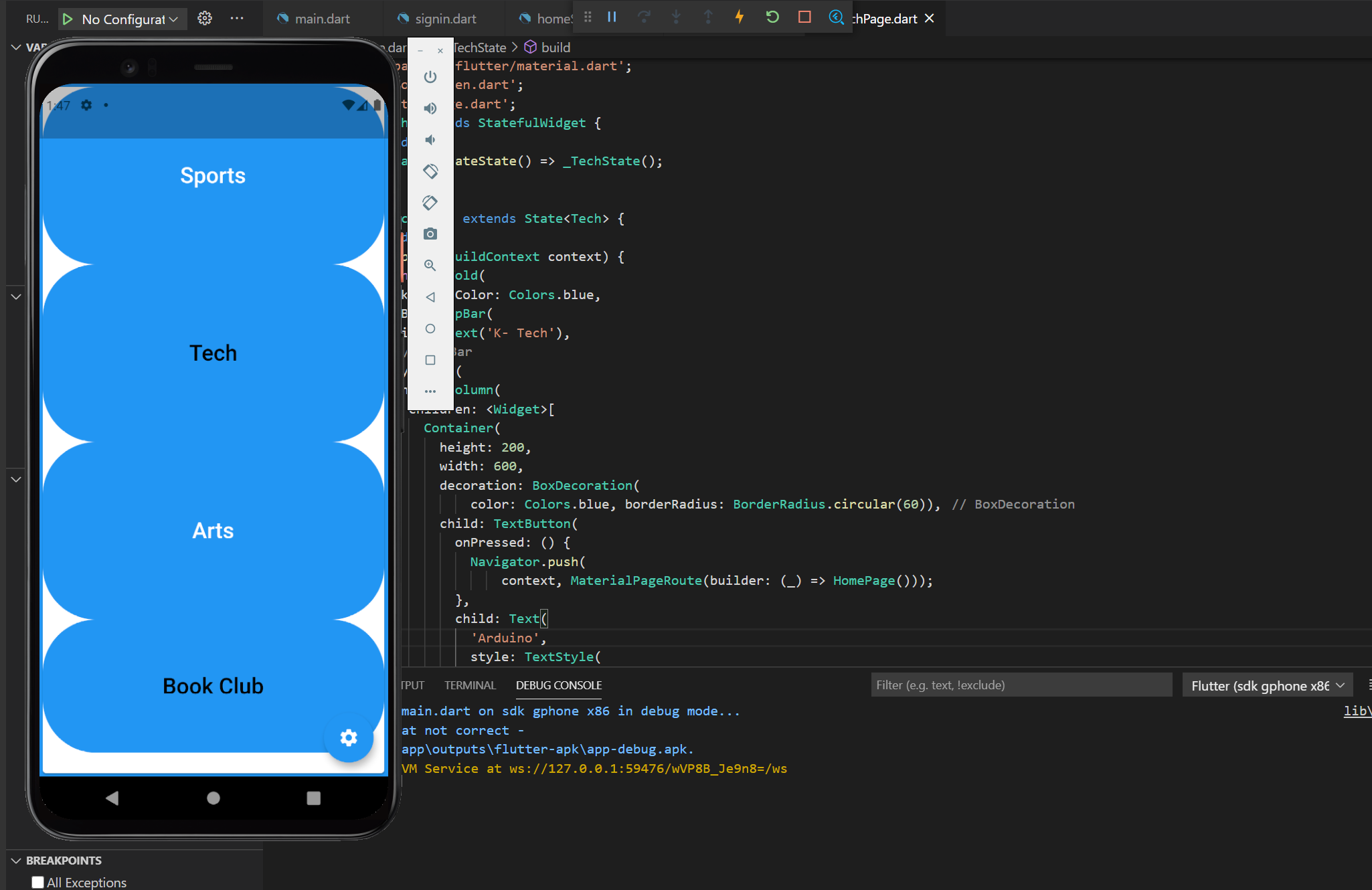Image resolution: width=1372 pixels, height=890 pixels.
Task: Open the launch.json gear settings icon
Action: (205, 19)
